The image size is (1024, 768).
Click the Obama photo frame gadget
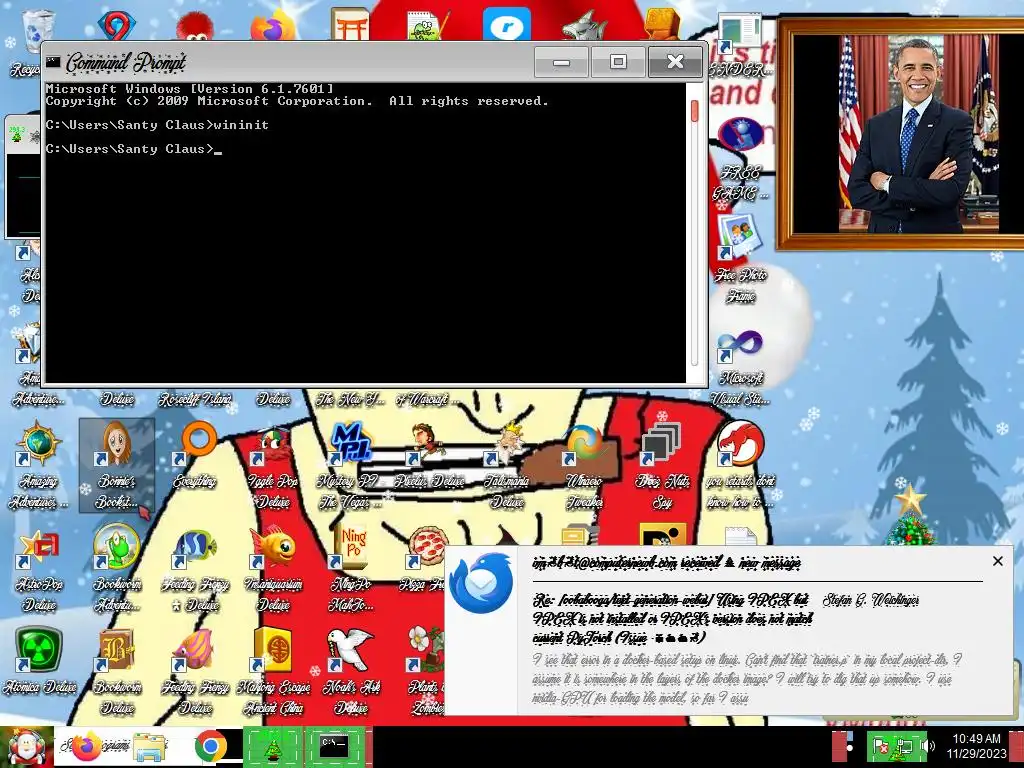(901, 134)
